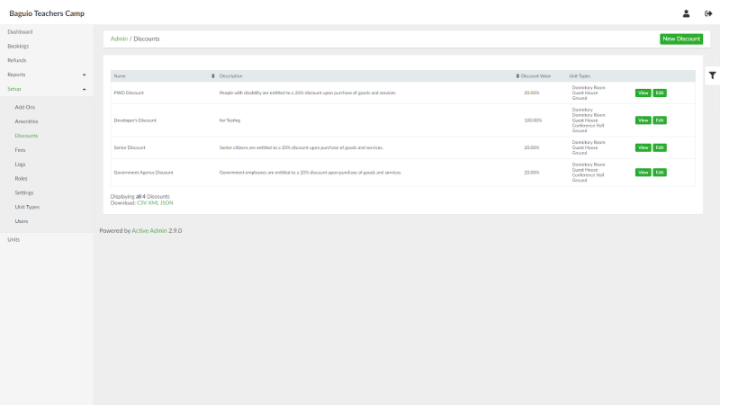Screen dimensions: 730x405
Task: View the PWD Discount row
Action: (x=643, y=93)
